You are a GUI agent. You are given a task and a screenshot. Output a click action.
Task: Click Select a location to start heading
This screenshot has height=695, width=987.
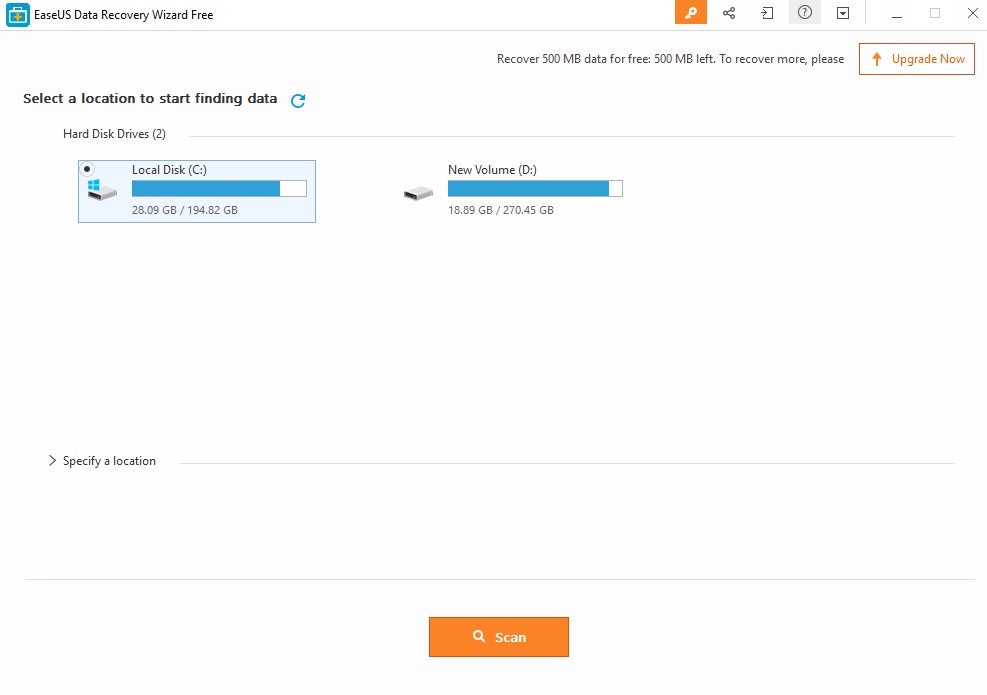tap(150, 99)
